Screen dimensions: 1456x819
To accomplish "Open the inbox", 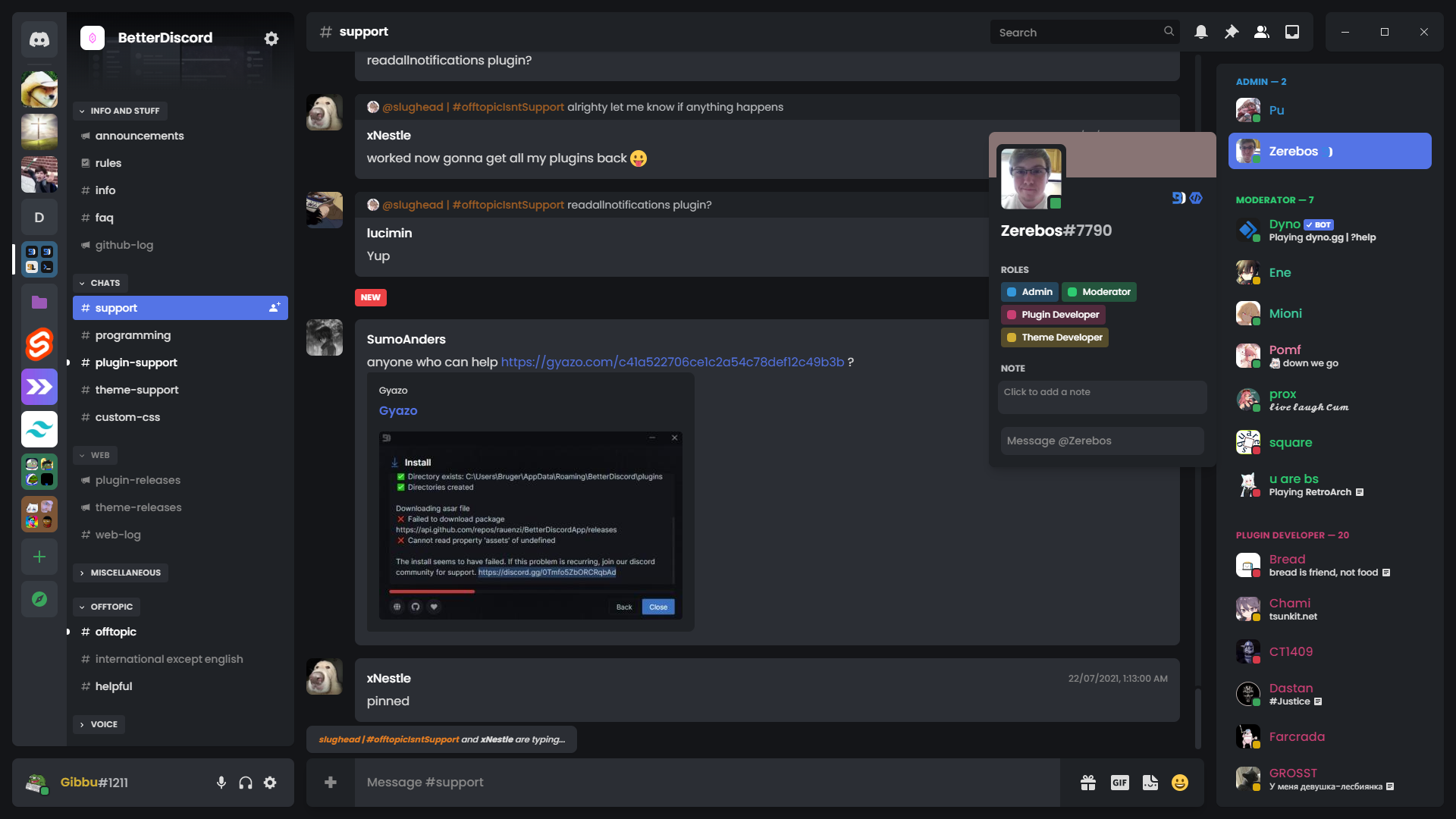I will [1292, 32].
